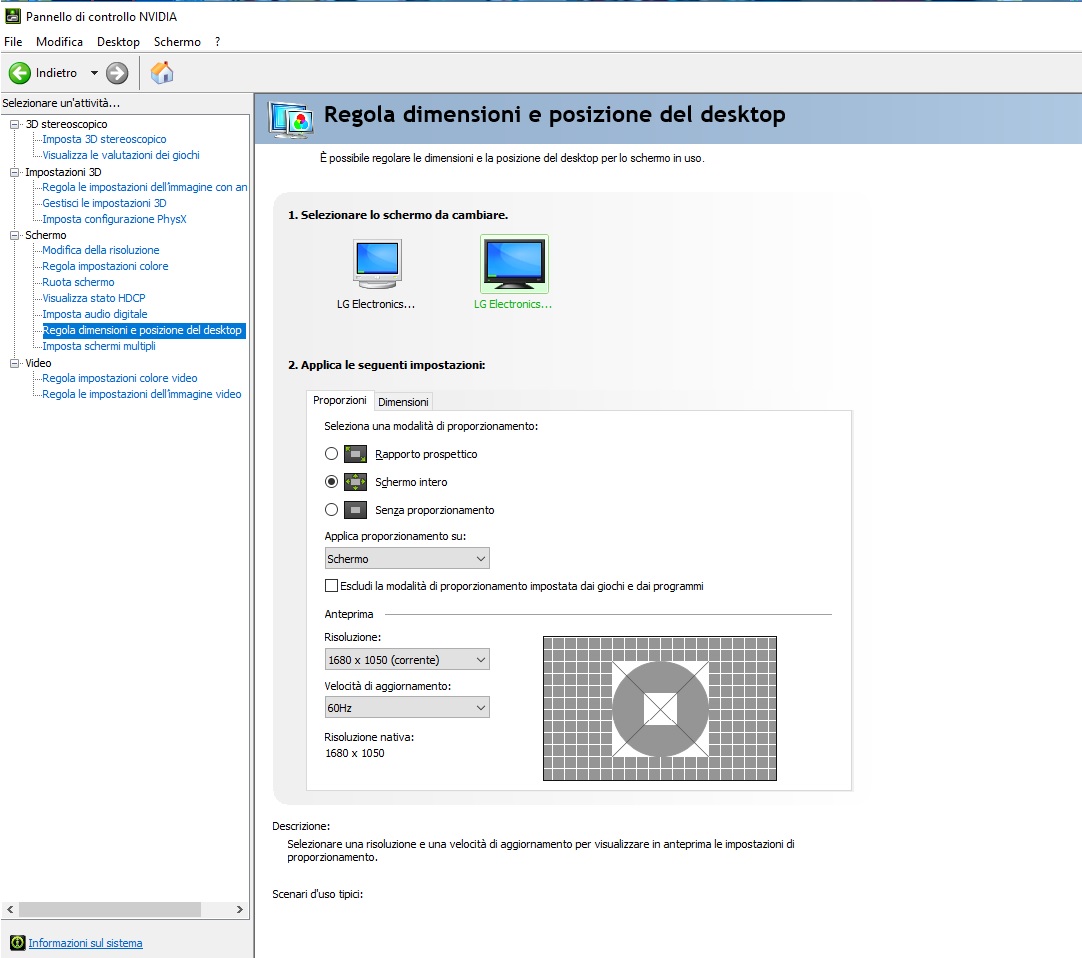Collapse the Impostazioni 3D tree node

(x=15, y=172)
